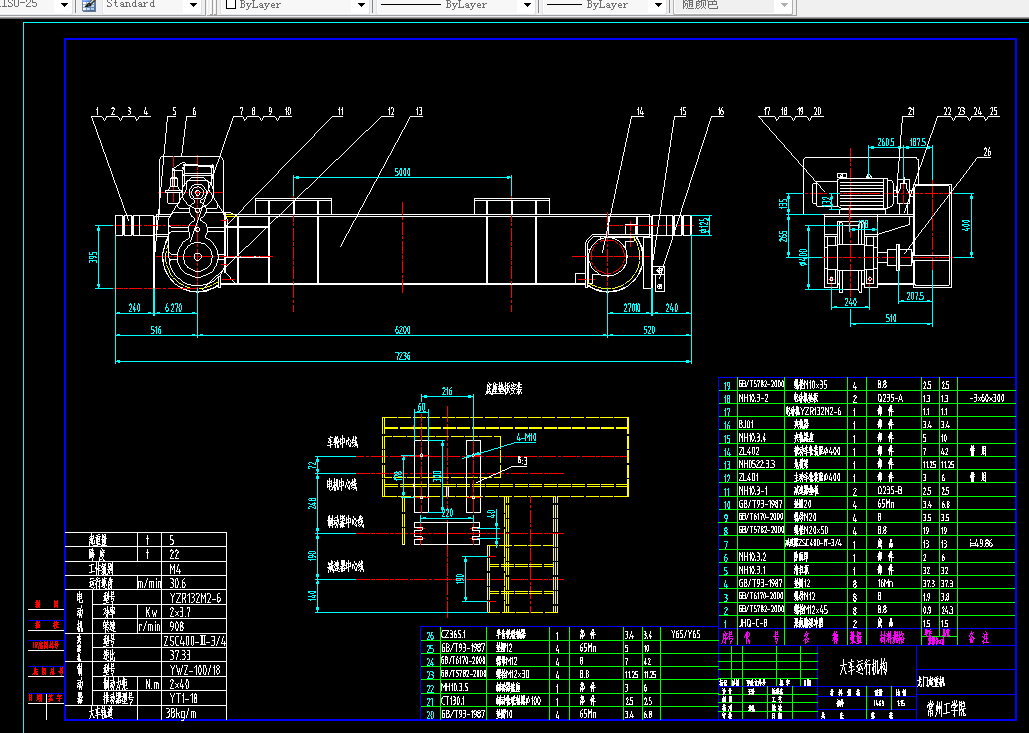Expand the ByLayer linetype dropdown
The width and height of the screenshot is (1029, 733).
pyautogui.click(x=526, y=5)
